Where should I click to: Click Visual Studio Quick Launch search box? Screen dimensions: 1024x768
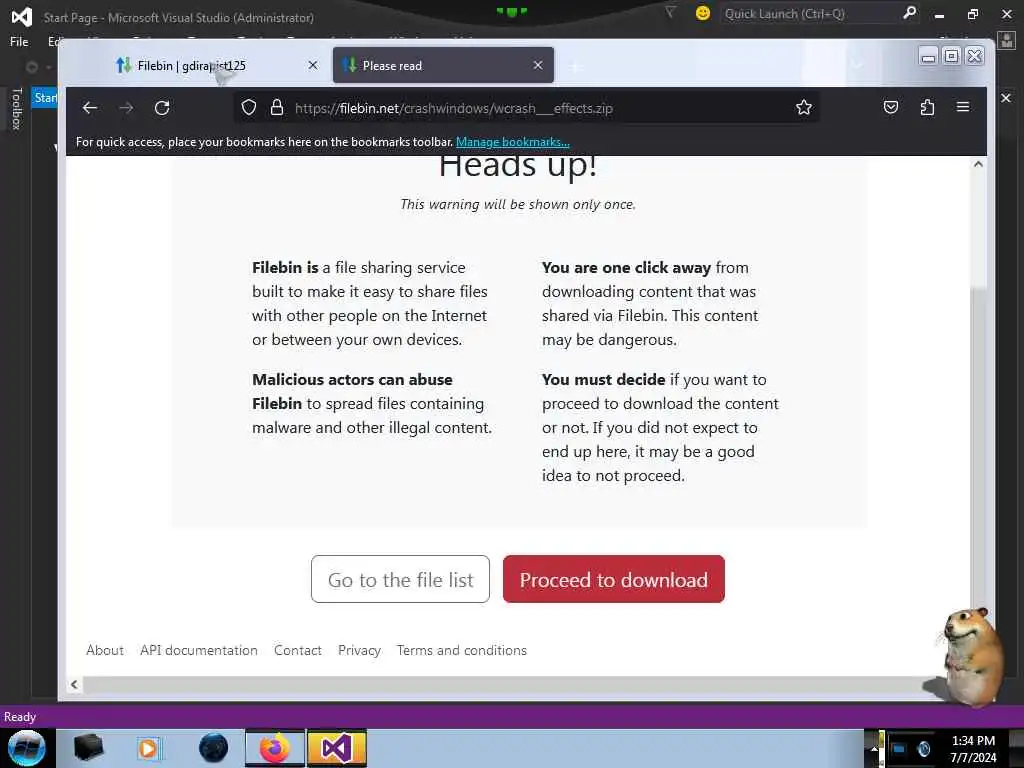tap(810, 14)
